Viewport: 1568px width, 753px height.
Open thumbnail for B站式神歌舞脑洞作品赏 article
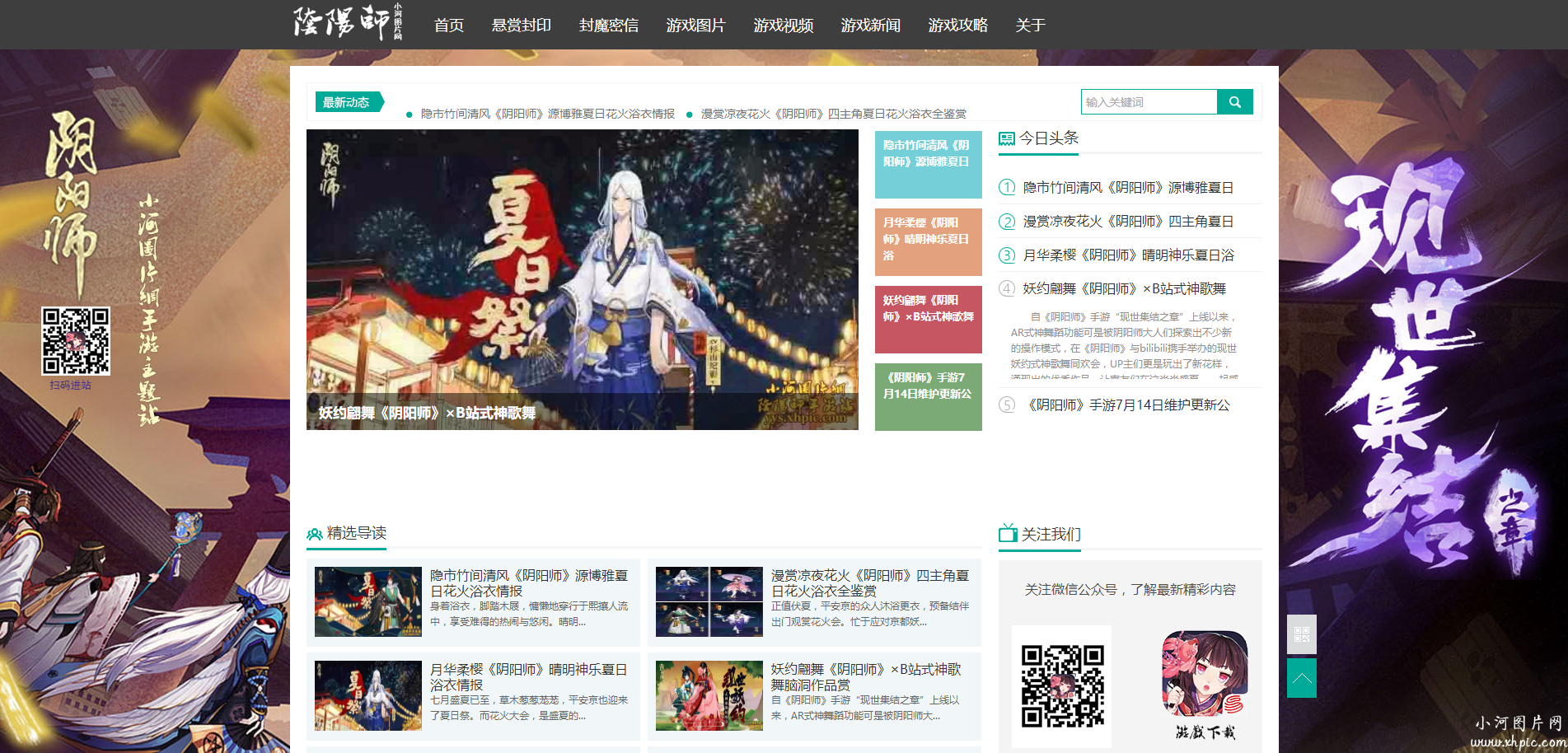[709, 695]
